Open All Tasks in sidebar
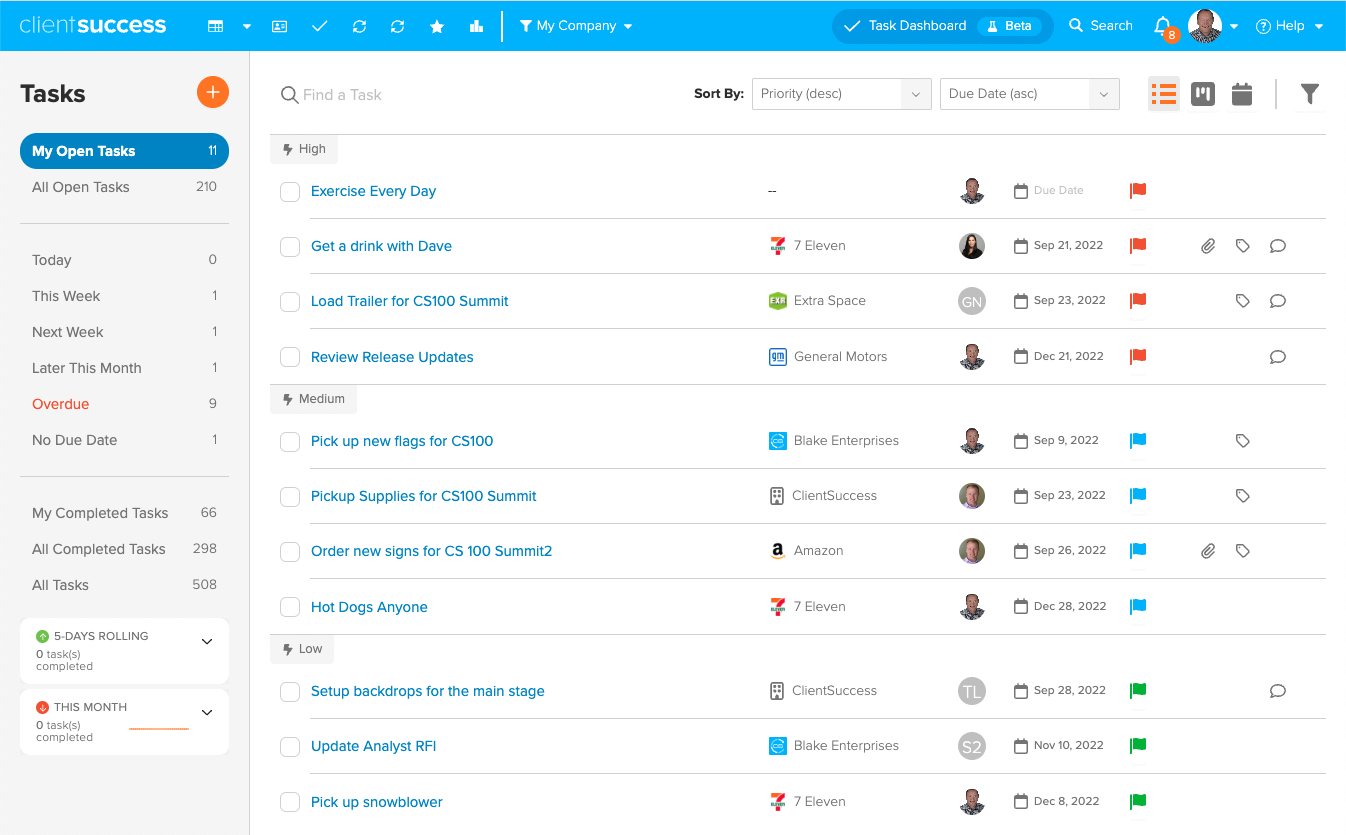This screenshot has width=1346, height=835. coord(124,585)
